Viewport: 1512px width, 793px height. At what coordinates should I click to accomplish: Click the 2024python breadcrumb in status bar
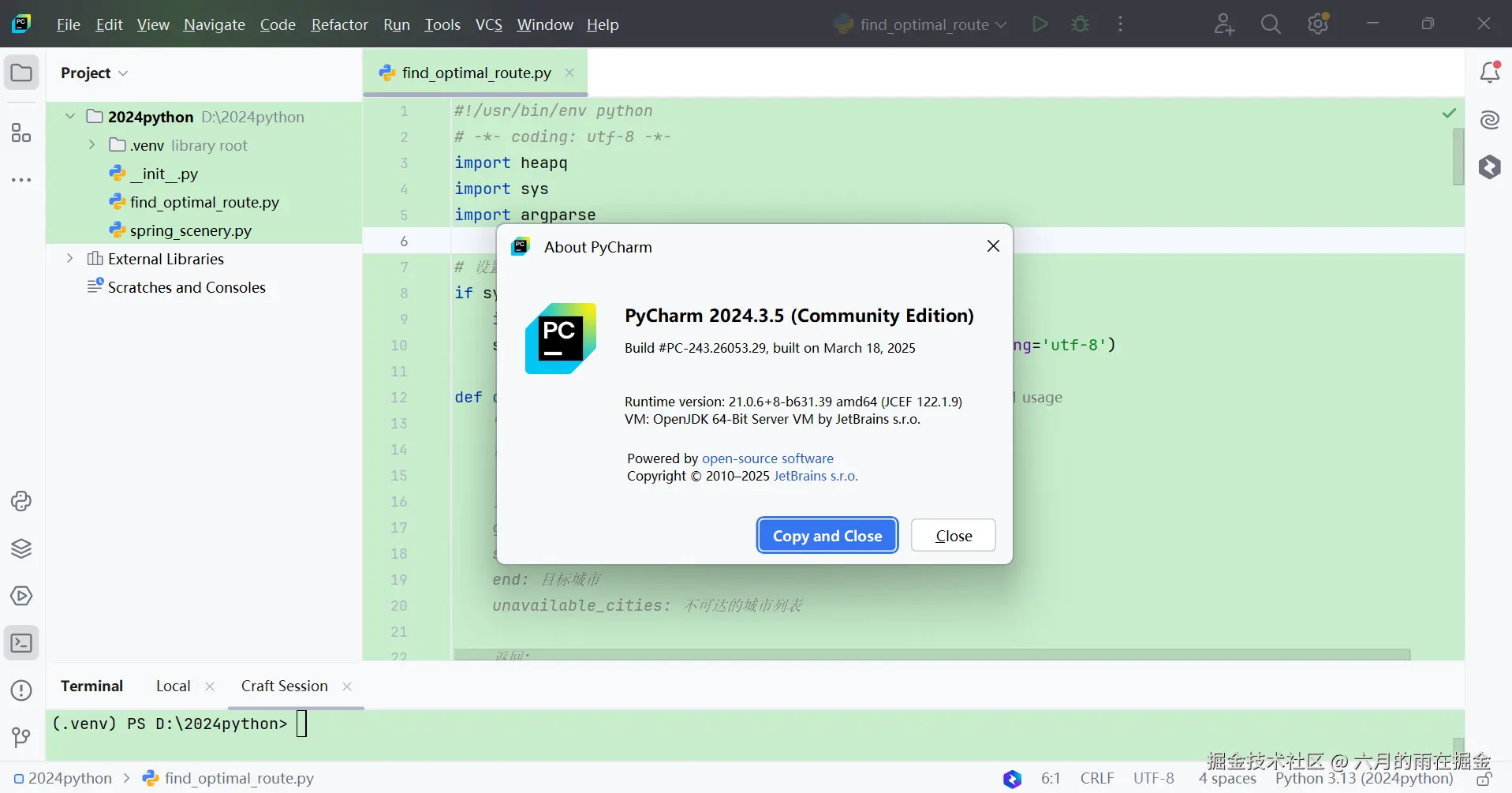coord(63,779)
